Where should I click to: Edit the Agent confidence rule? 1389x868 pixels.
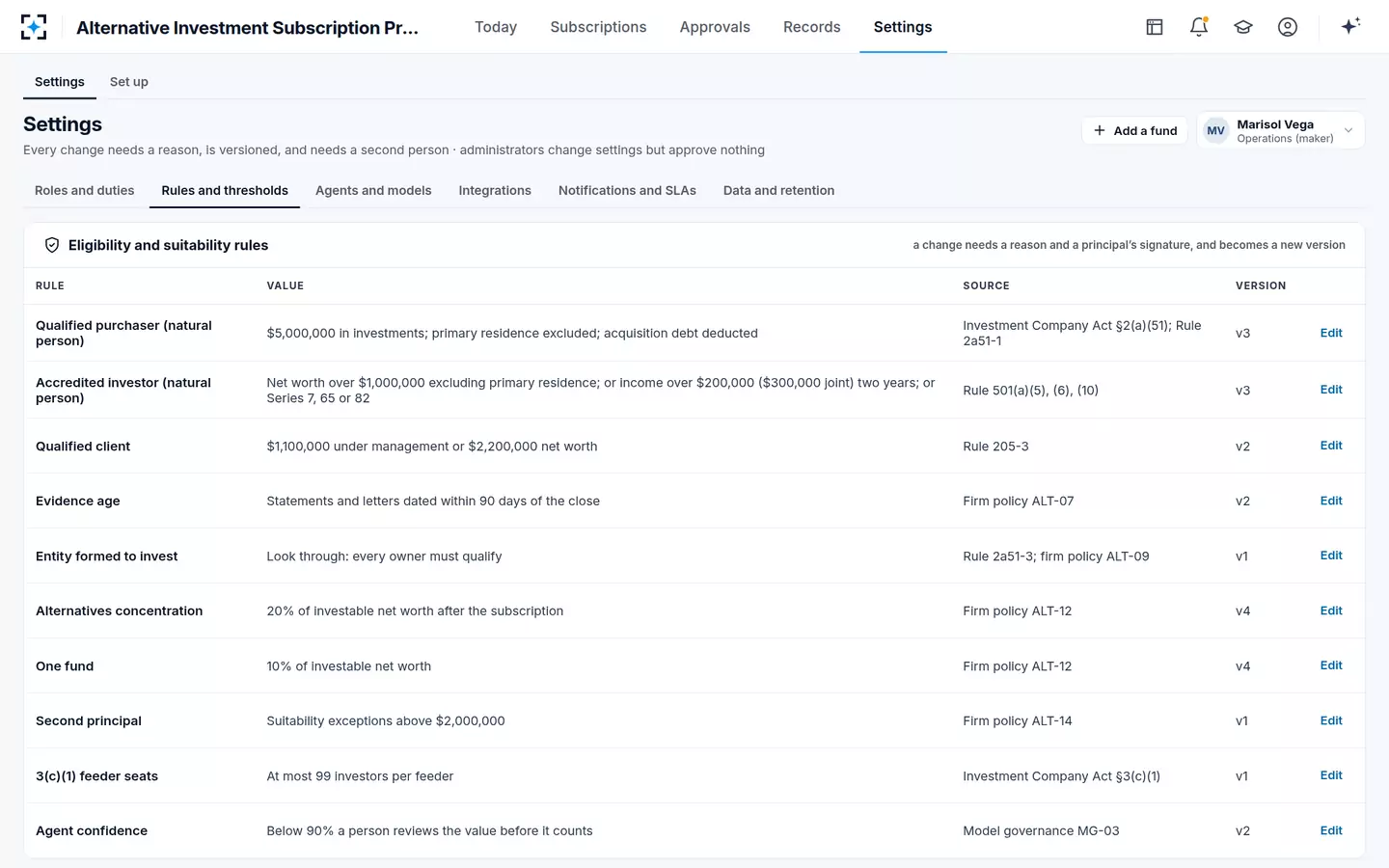pyautogui.click(x=1331, y=830)
